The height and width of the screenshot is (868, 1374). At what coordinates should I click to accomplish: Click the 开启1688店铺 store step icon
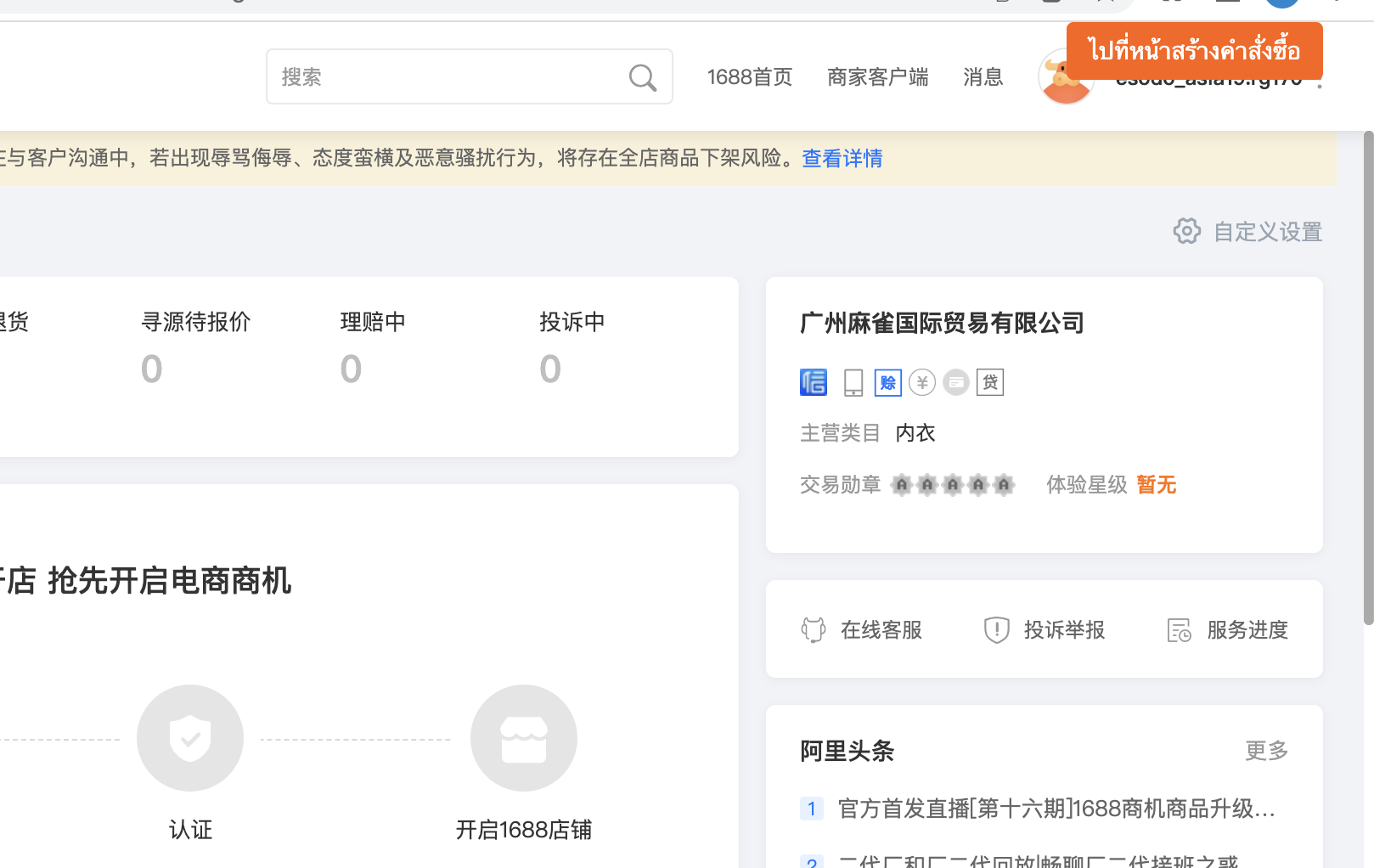tap(524, 738)
